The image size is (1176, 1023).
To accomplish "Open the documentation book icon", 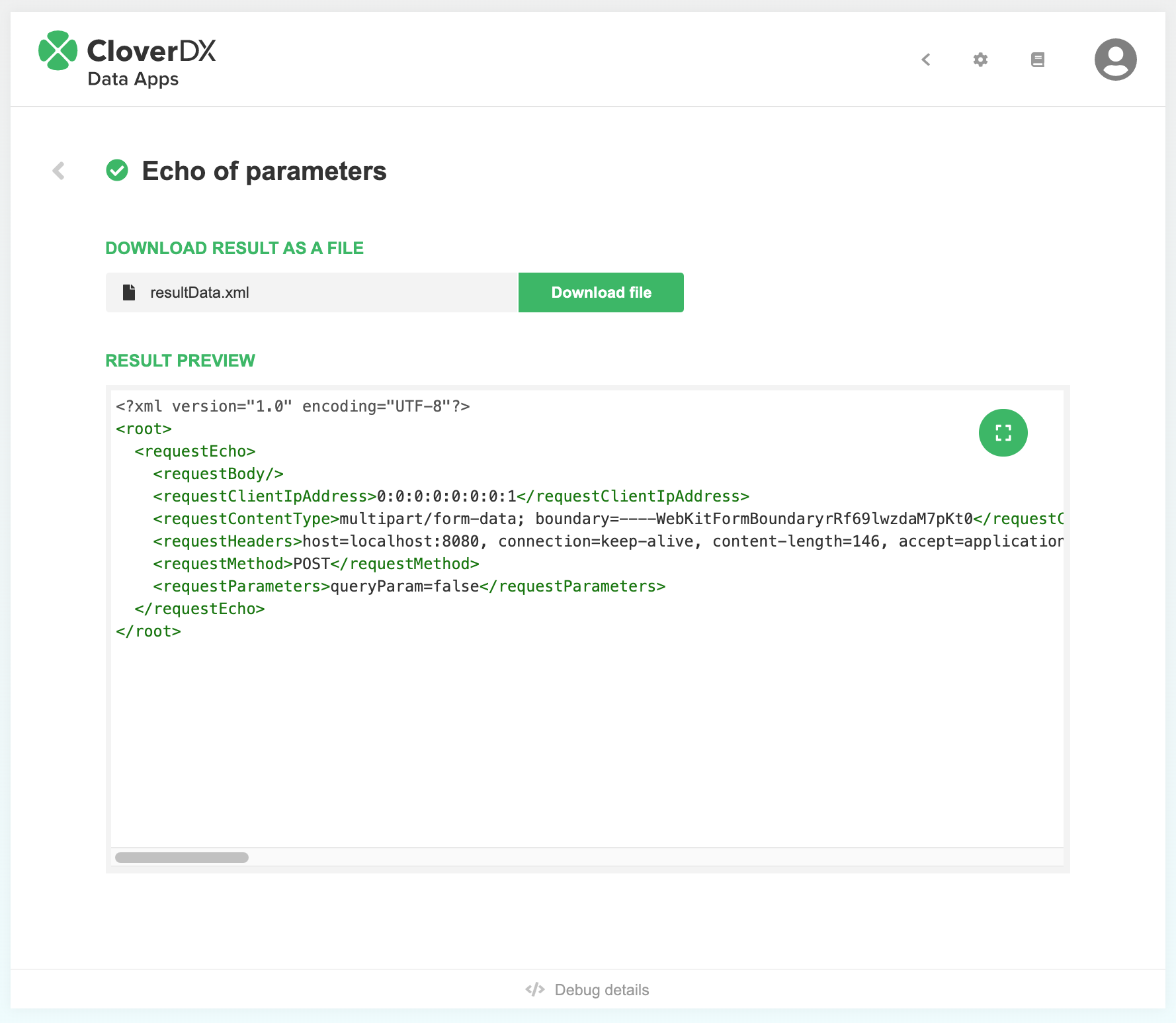I will tap(1037, 60).
